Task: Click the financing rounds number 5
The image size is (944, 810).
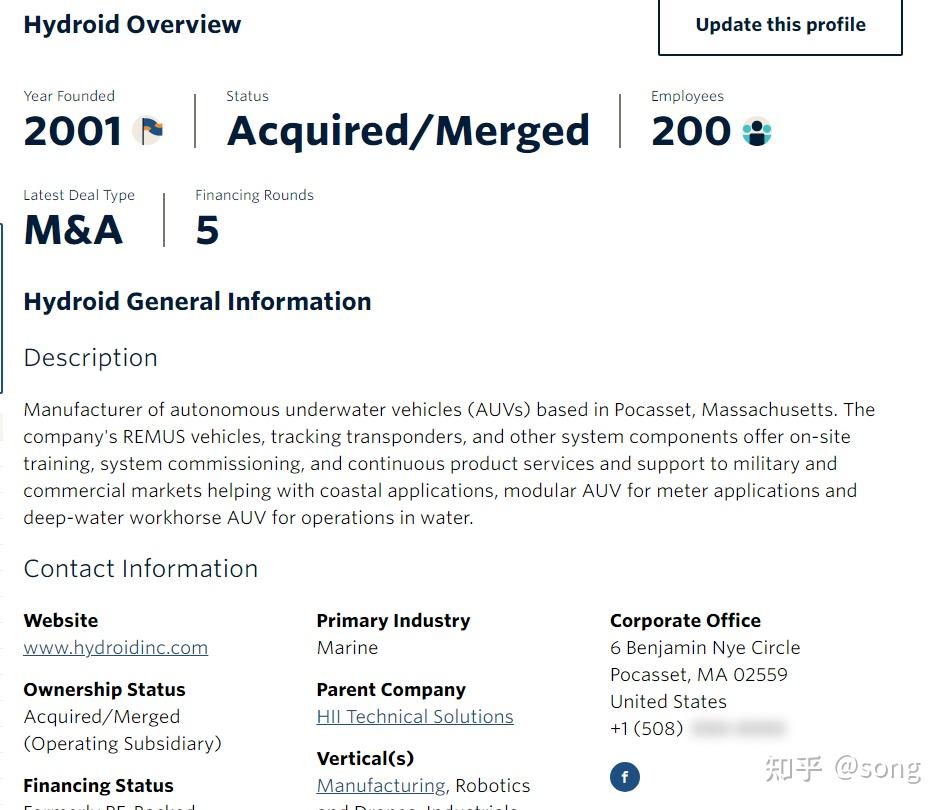Action: (207, 230)
